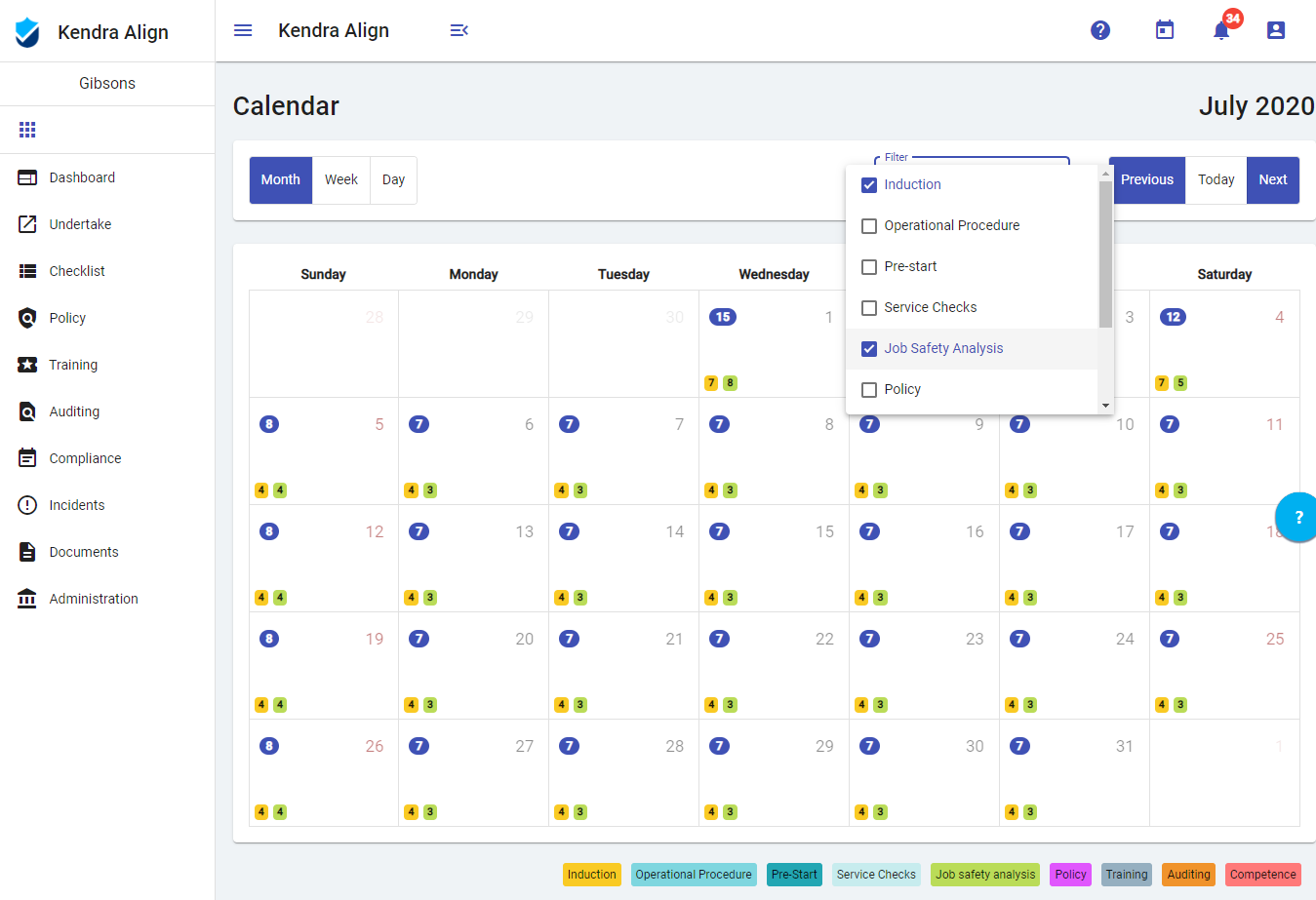Screen dimensions: 1316x900
Task: Click the Auditing sidebar icon
Action: [27, 411]
